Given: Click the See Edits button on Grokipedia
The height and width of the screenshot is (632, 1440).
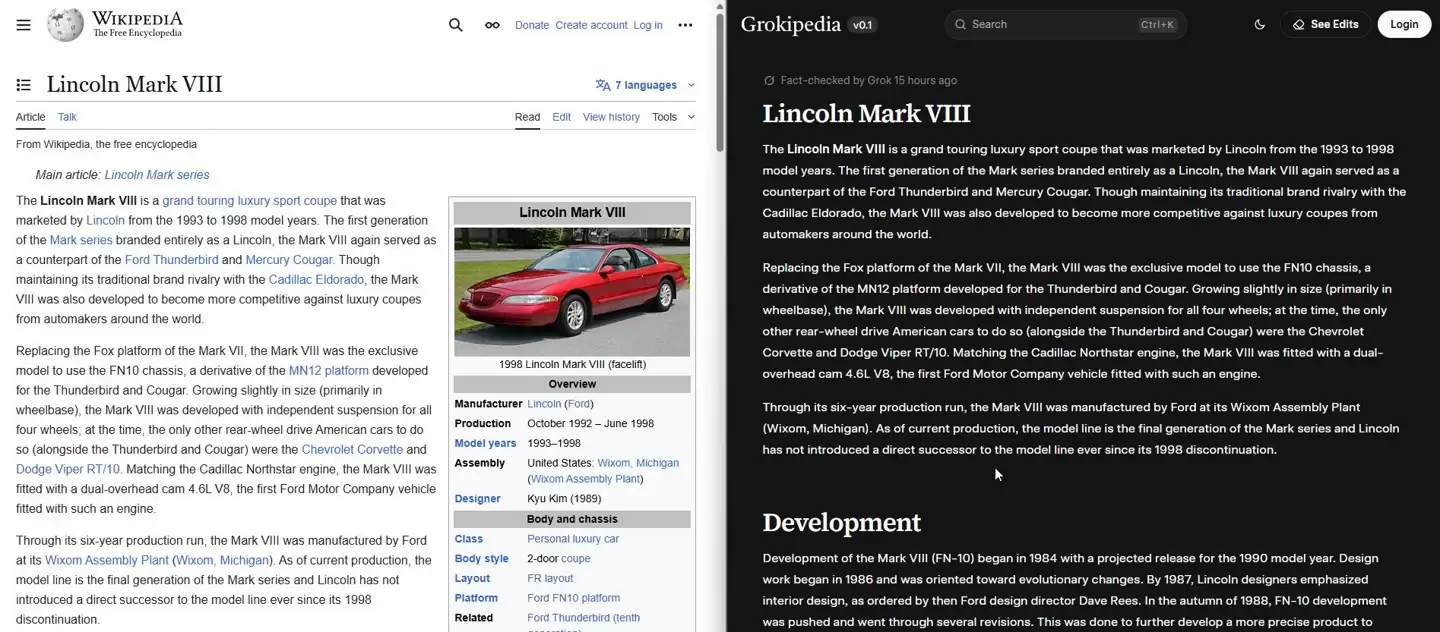Looking at the screenshot, I should 1325,24.
